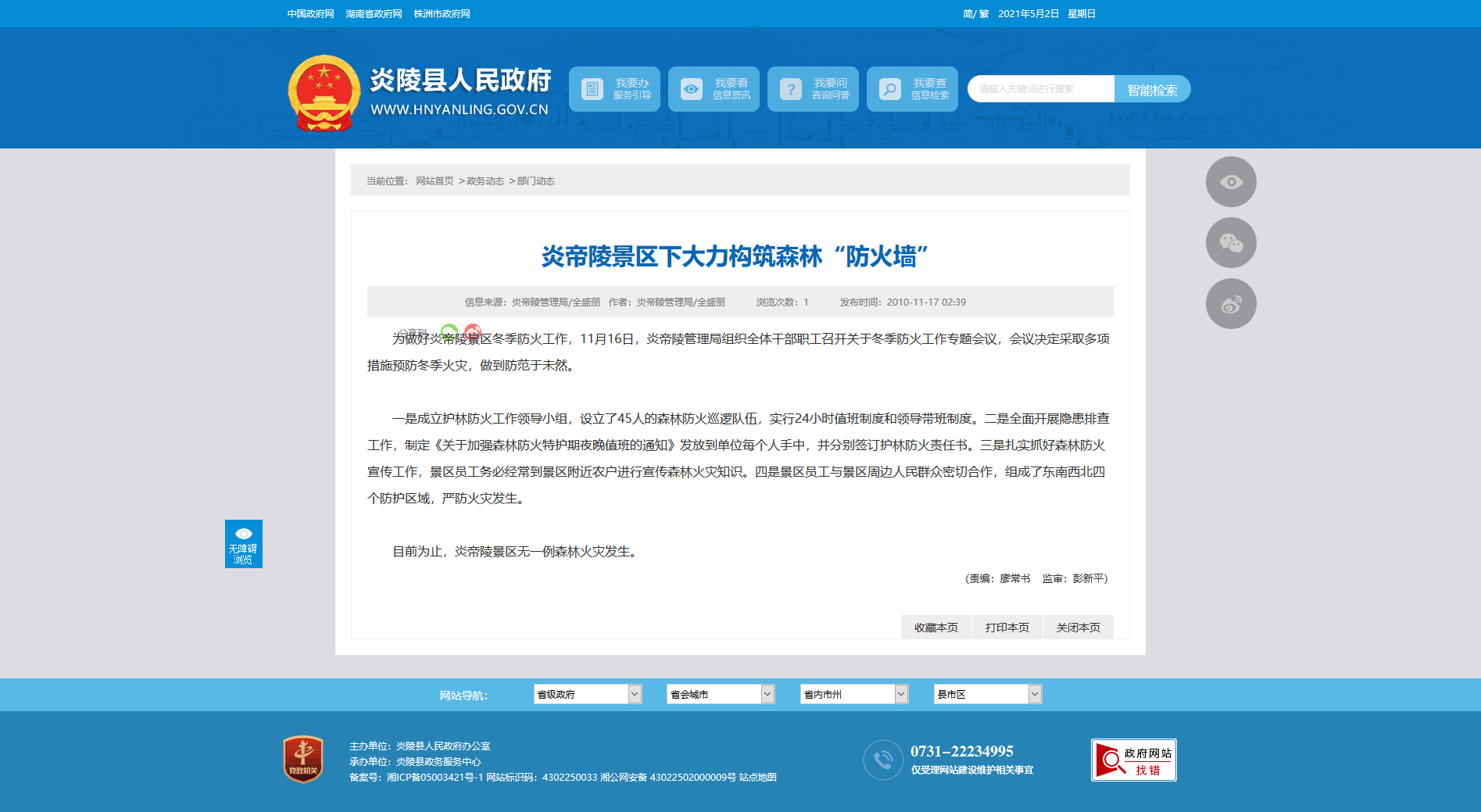Go to 部门动态 breadcrumb
Screen dimensions: 1481x812
pos(536,181)
